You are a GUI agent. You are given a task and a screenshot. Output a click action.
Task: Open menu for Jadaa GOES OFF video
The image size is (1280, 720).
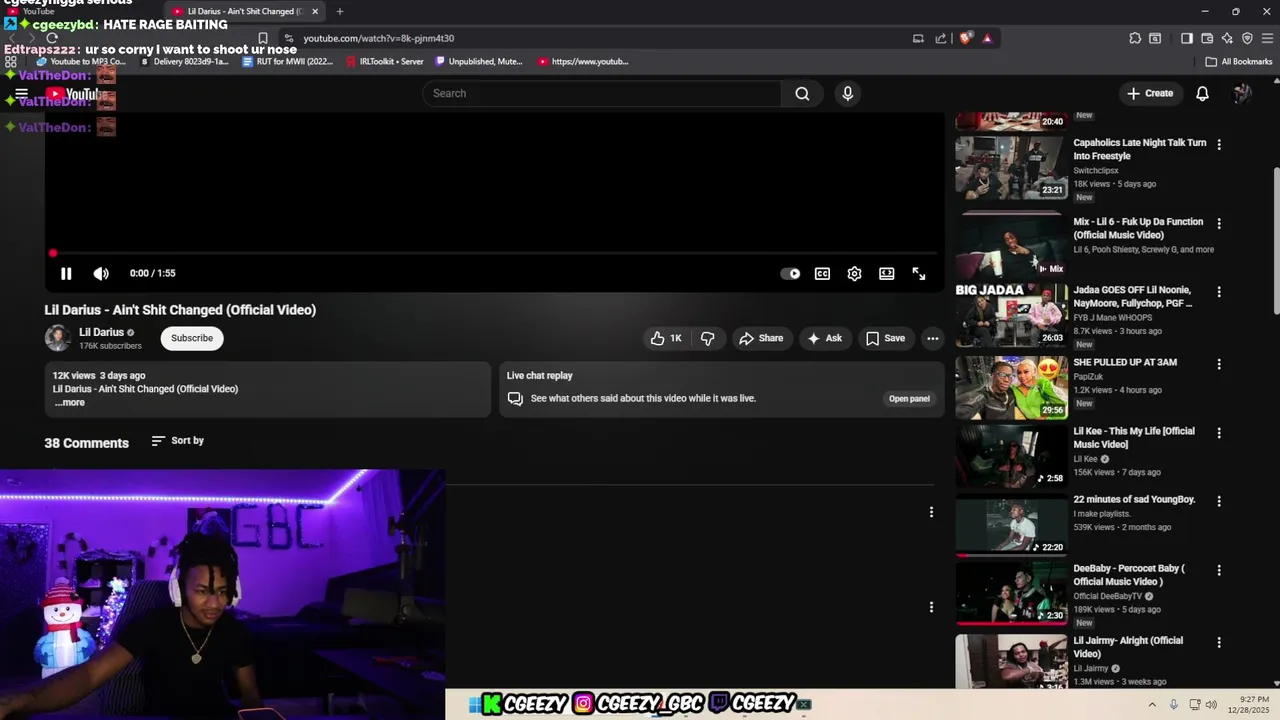pos(1218,291)
